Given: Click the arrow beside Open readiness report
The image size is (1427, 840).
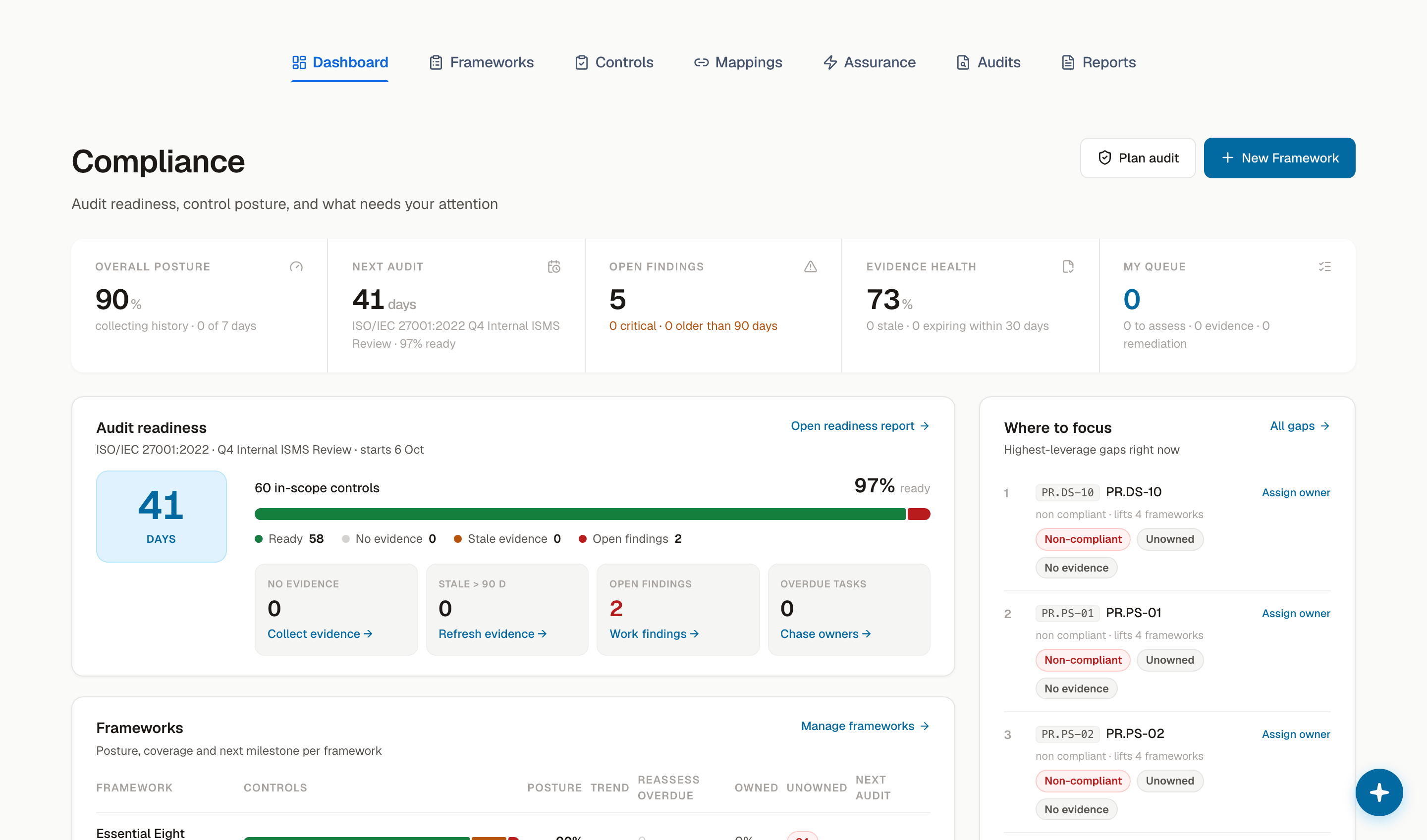Looking at the screenshot, I should click(x=925, y=425).
